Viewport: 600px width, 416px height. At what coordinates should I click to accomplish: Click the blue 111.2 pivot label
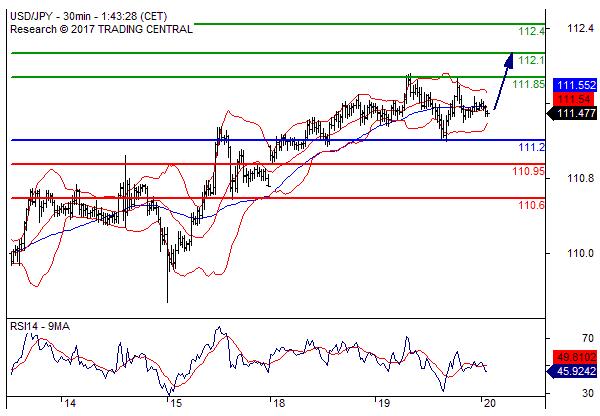pyautogui.click(x=532, y=147)
